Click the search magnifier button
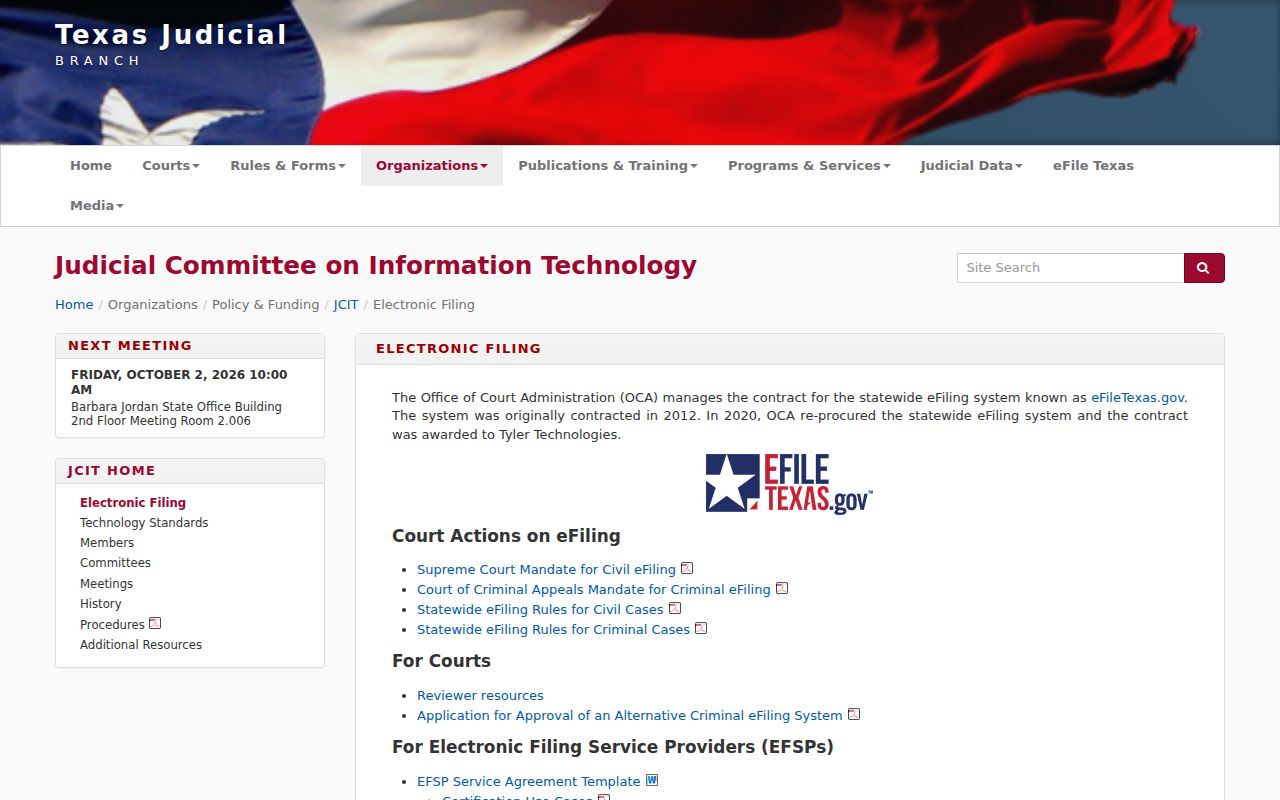Image resolution: width=1280 pixels, height=800 pixels. (1204, 268)
